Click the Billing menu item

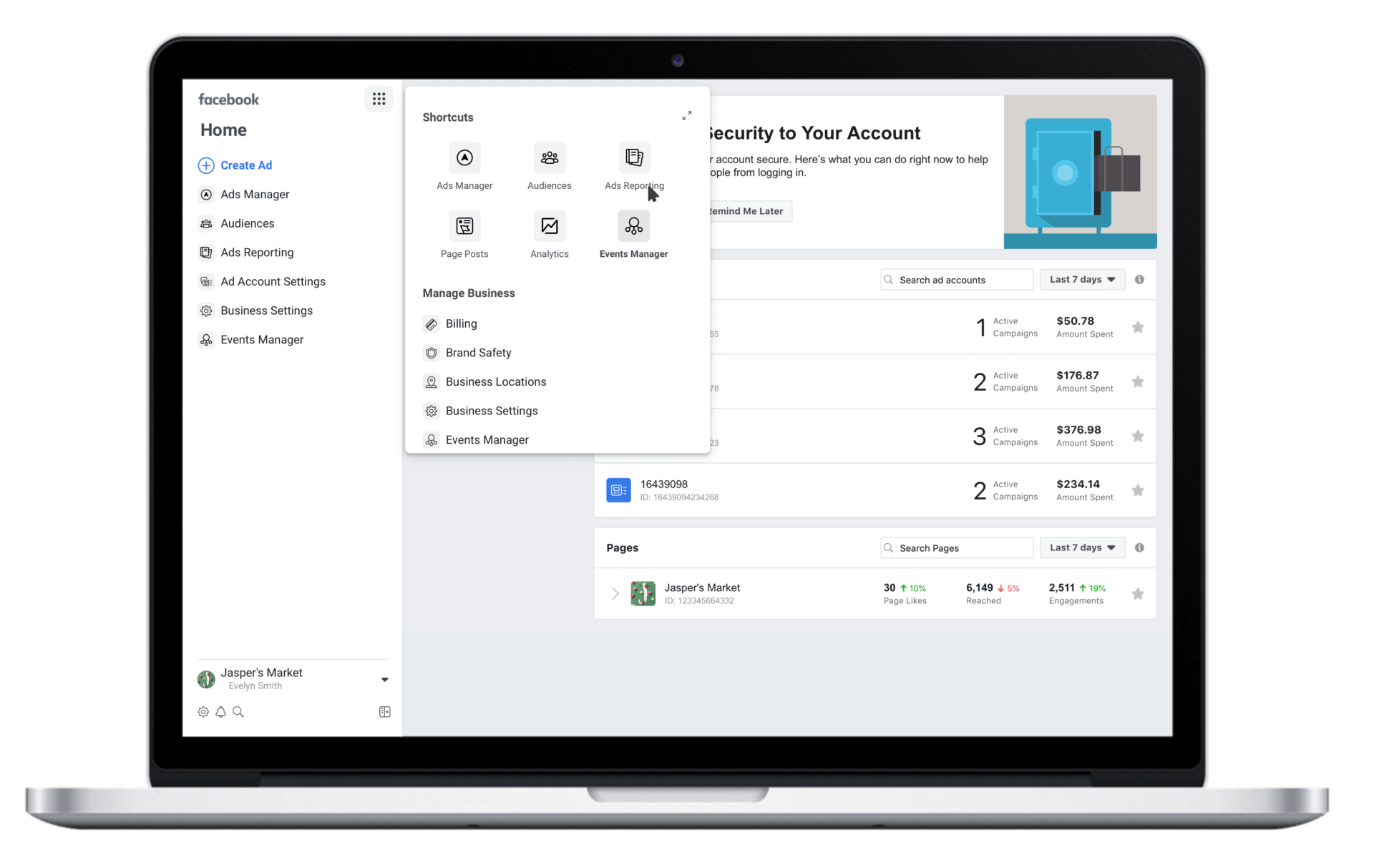point(461,324)
